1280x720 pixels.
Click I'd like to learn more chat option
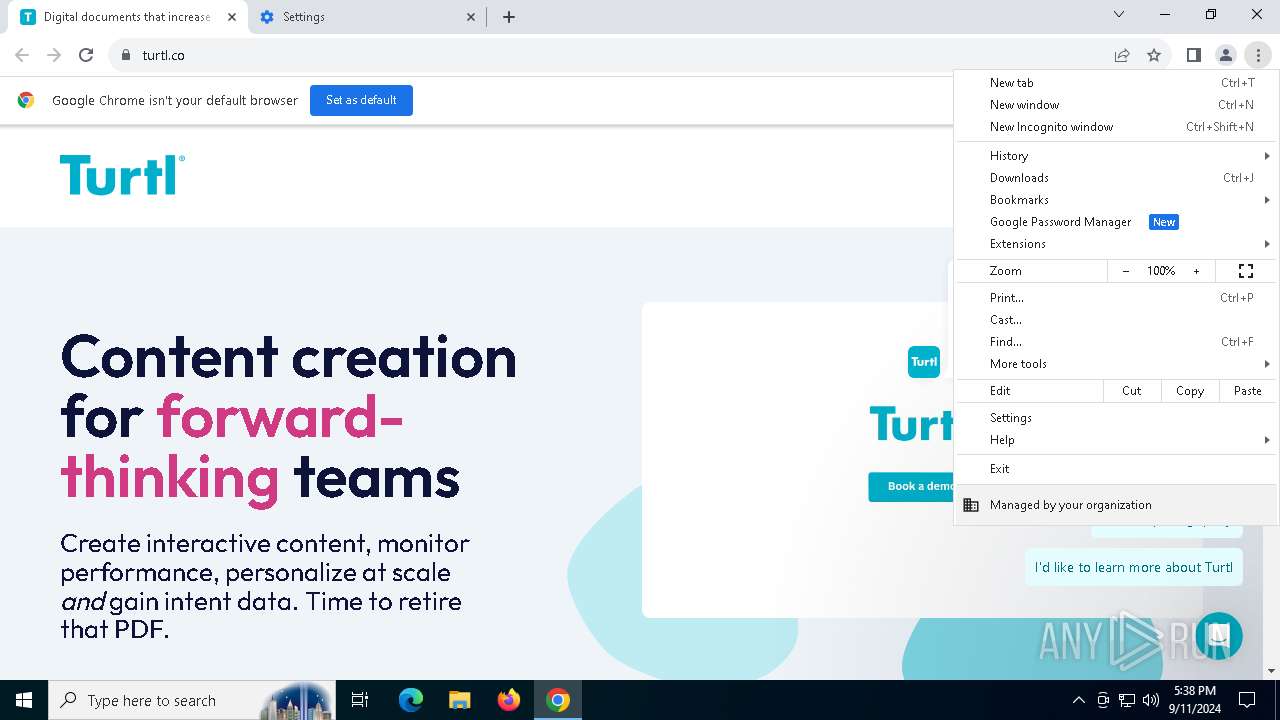click(1133, 567)
